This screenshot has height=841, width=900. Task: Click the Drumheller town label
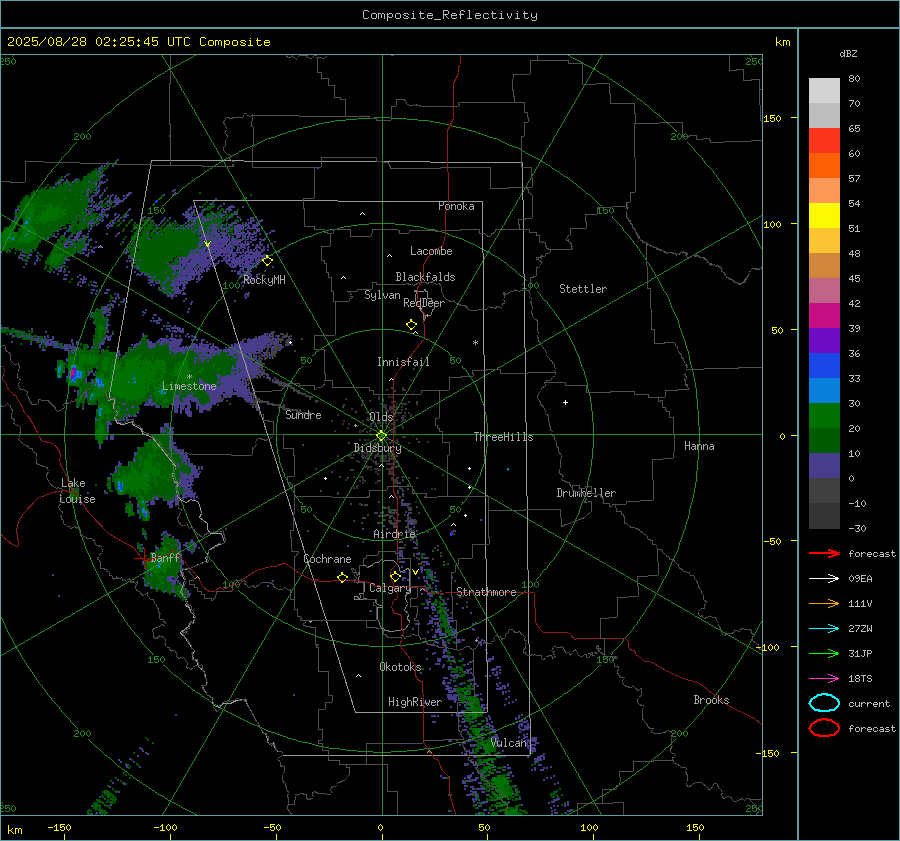(586, 493)
